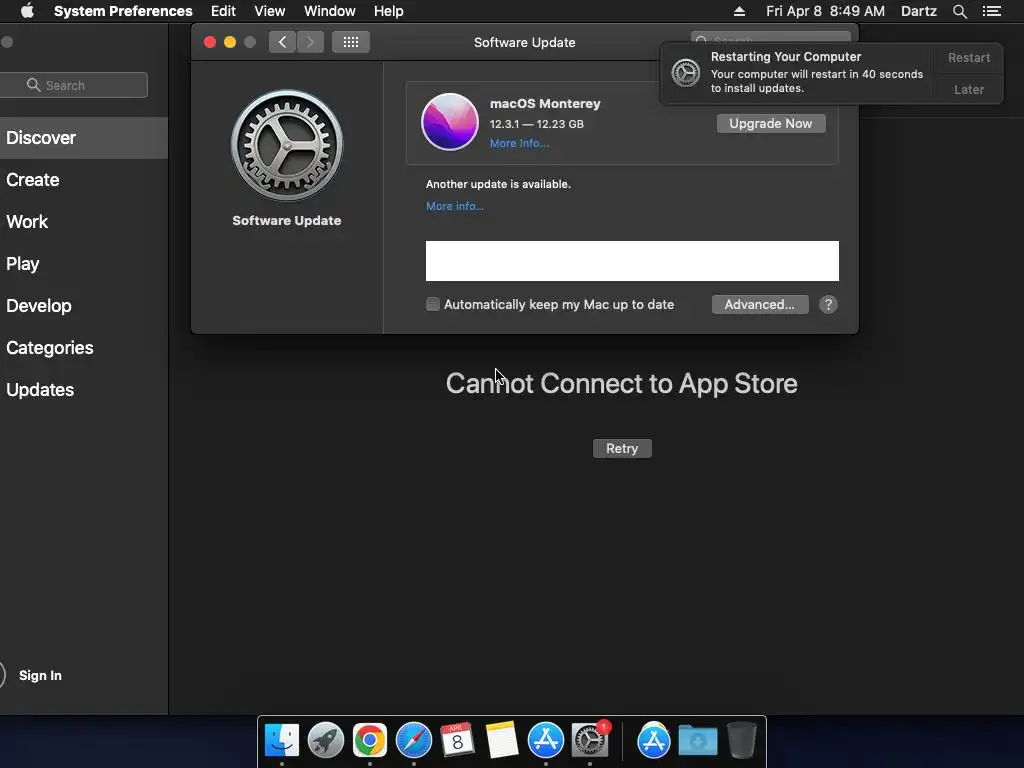
Task: Open Software Update help question mark
Action: [x=828, y=304]
